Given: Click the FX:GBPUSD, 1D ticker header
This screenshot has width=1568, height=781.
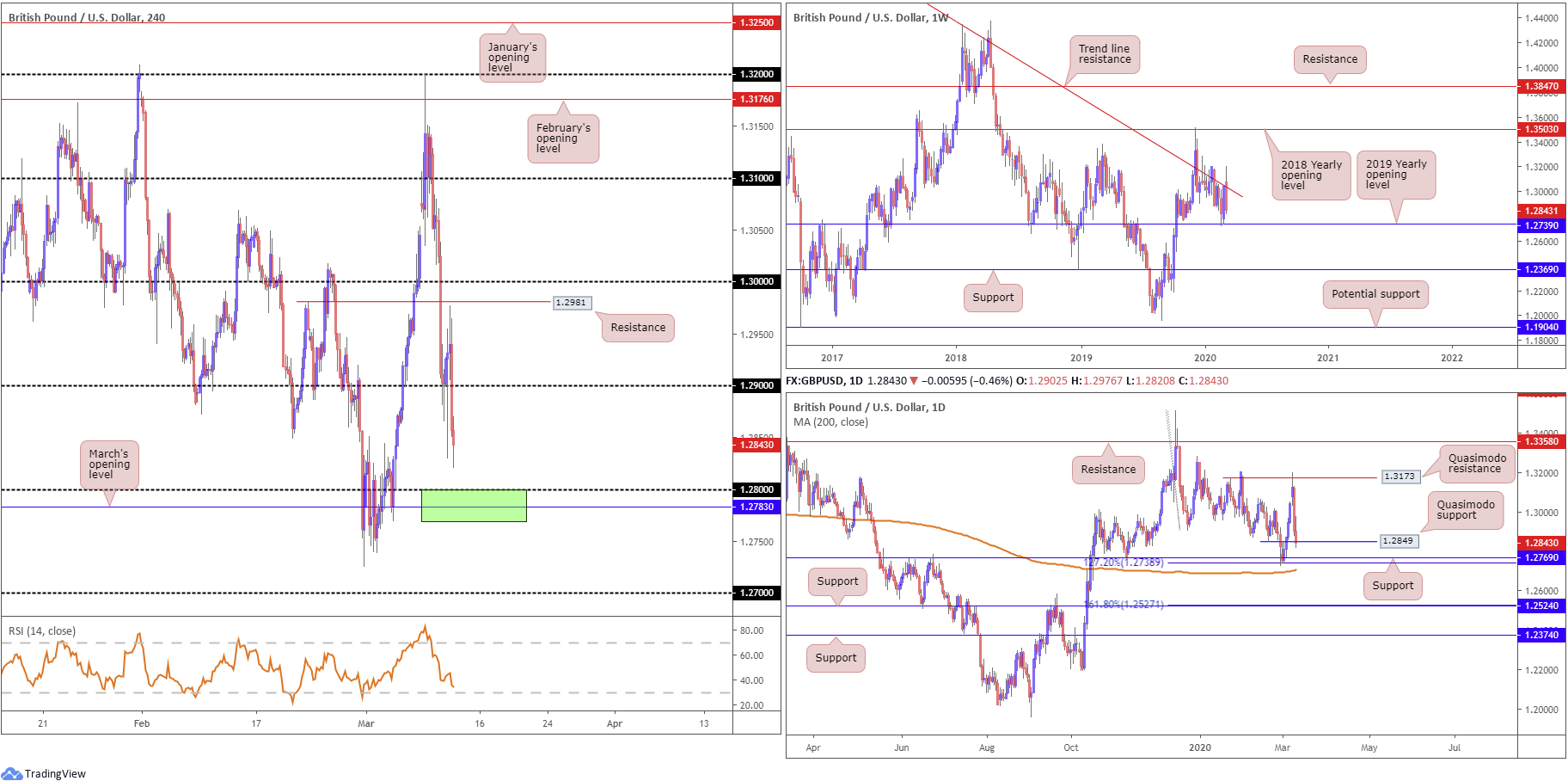Looking at the screenshot, I should click(x=824, y=381).
